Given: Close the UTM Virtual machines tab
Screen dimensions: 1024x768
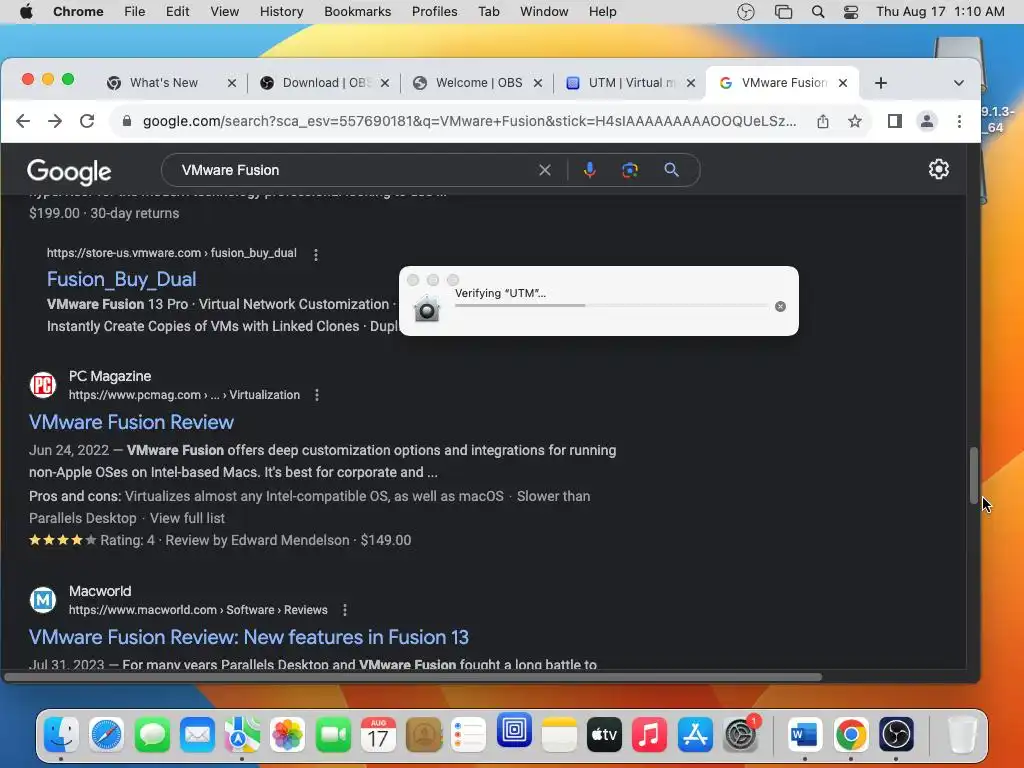Looking at the screenshot, I should point(691,83).
